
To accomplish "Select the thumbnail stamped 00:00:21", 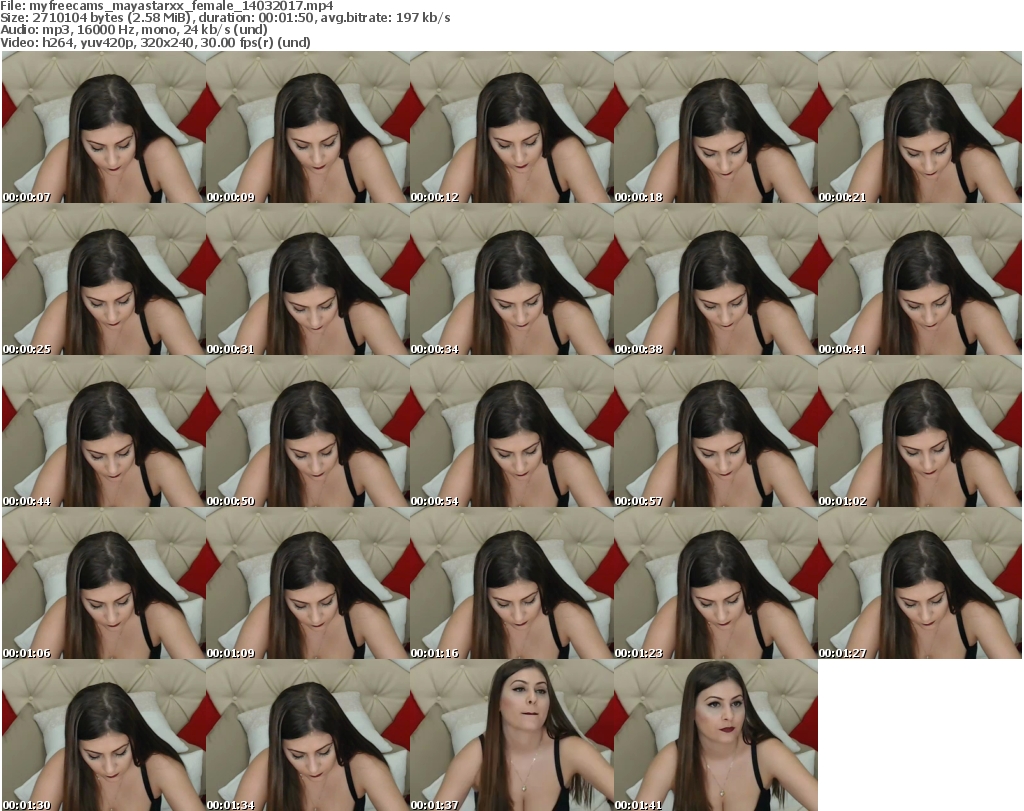I will (x=920, y=127).
